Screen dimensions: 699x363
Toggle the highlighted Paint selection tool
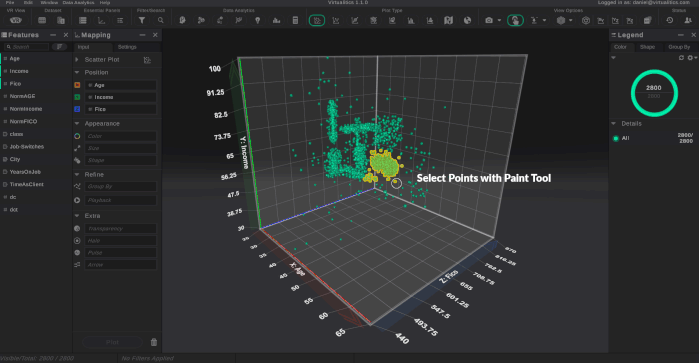[x=515, y=20]
